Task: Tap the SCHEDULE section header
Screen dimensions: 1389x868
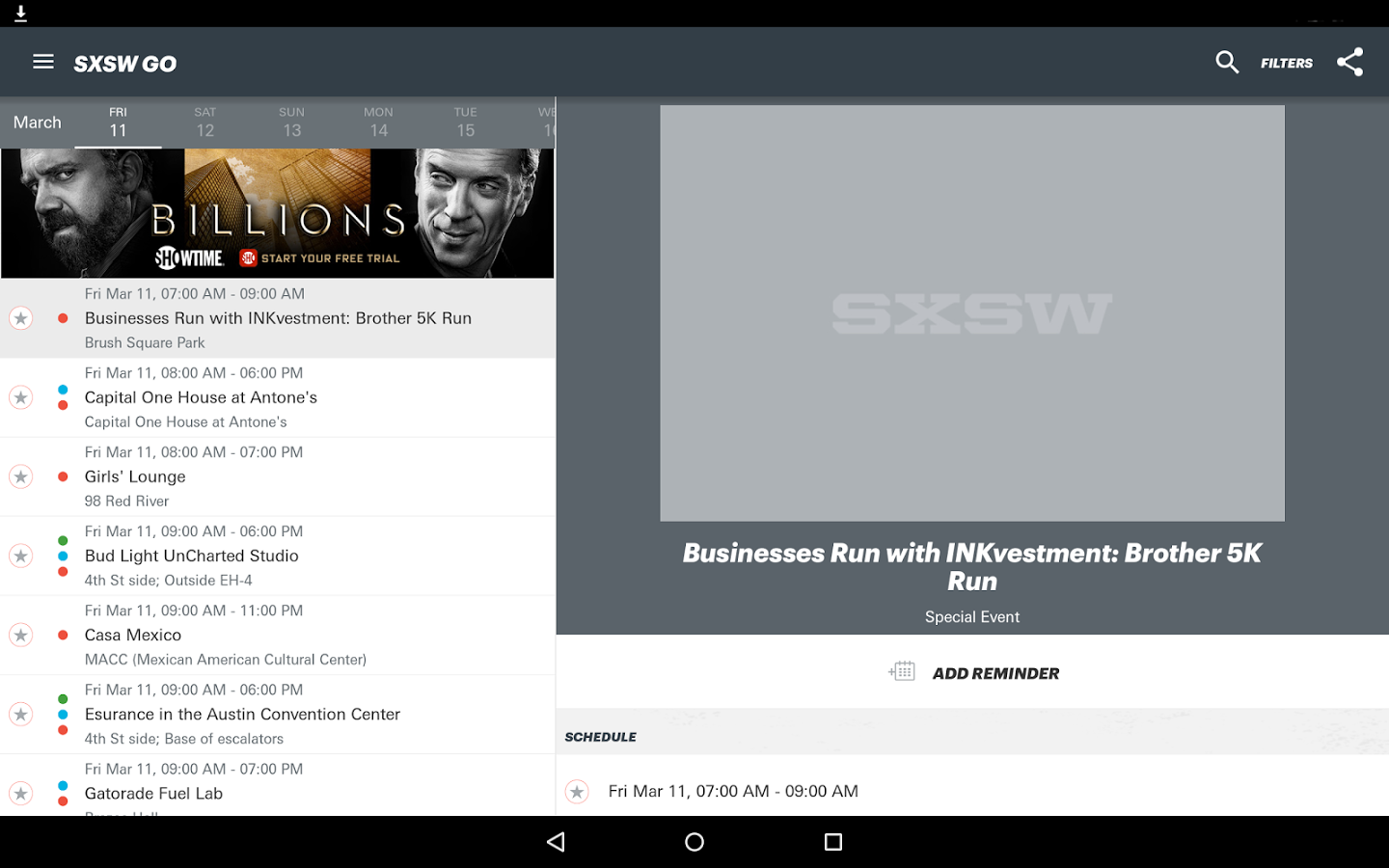Action: point(600,737)
